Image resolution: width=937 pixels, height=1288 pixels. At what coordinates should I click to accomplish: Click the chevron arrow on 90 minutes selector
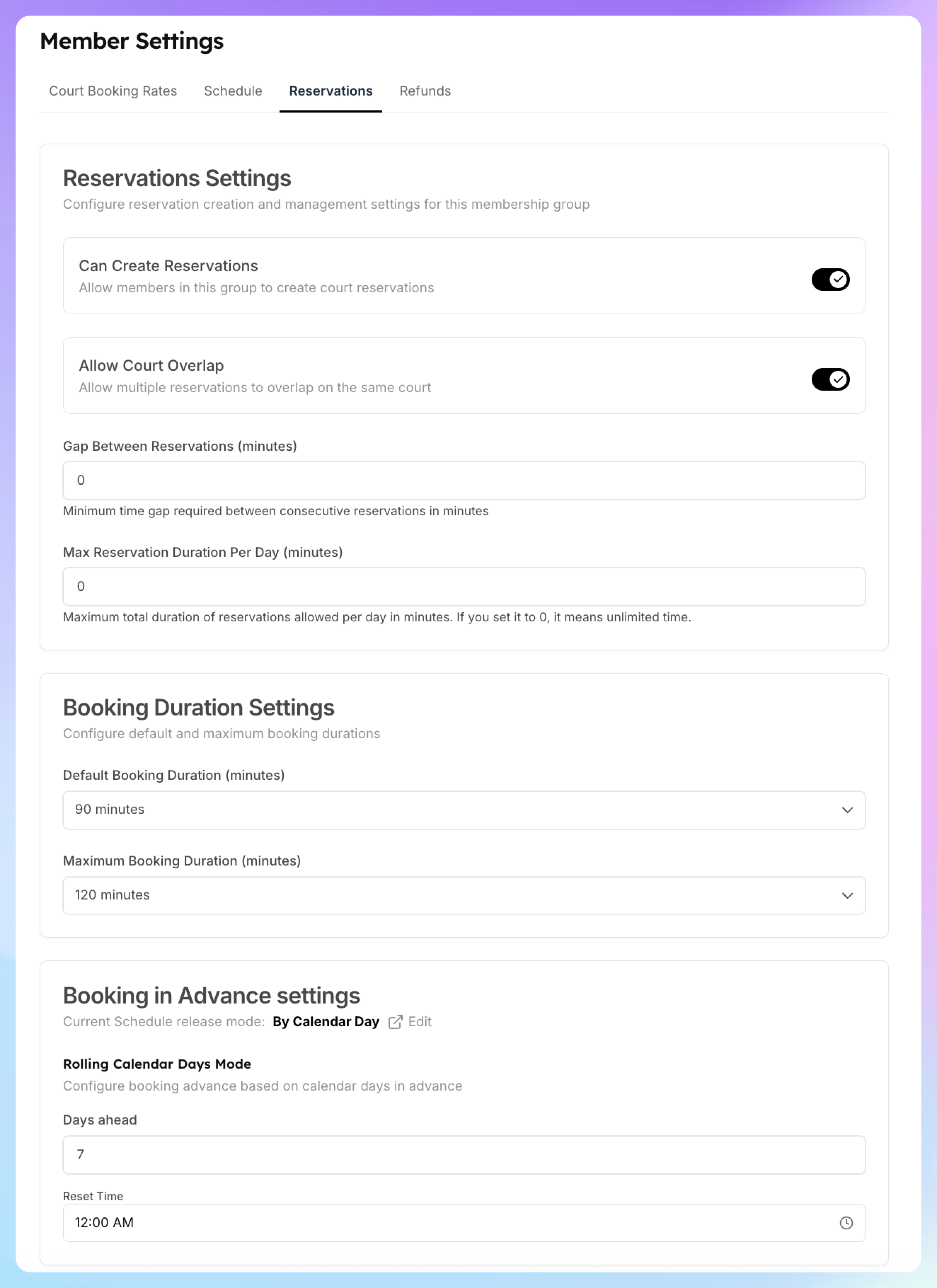coord(847,810)
